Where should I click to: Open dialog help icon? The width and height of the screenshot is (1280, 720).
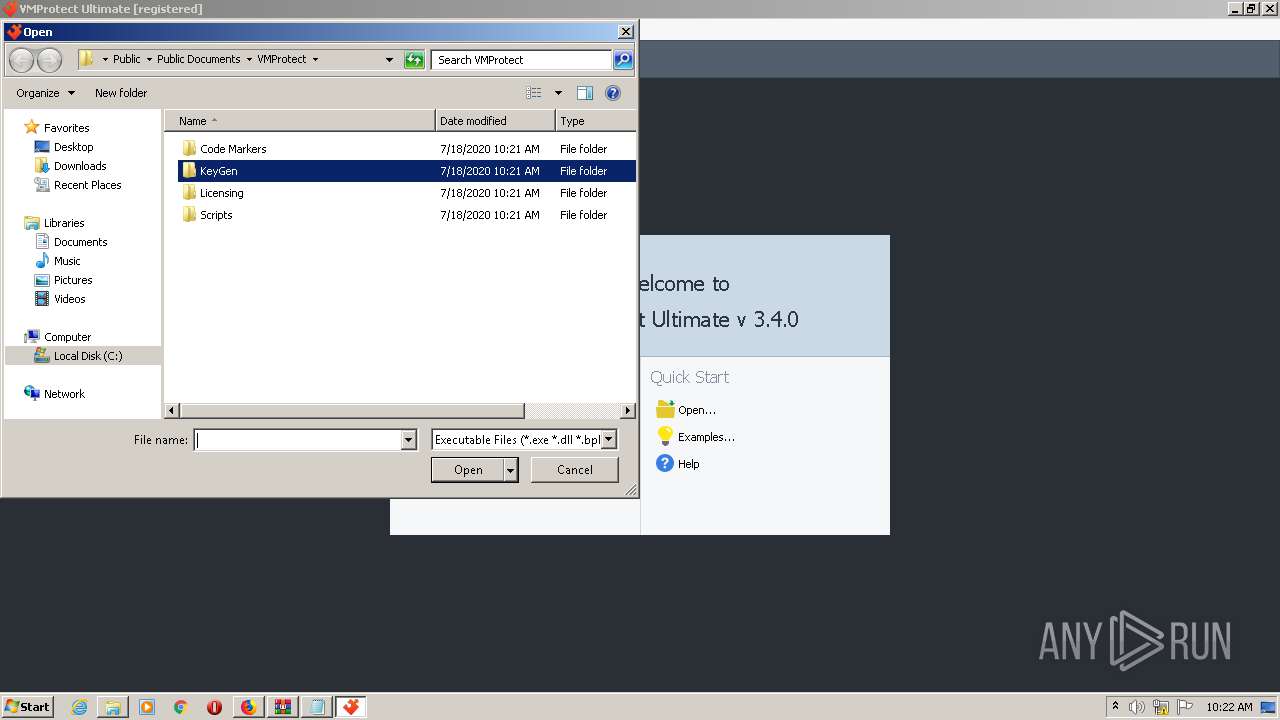pos(613,93)
